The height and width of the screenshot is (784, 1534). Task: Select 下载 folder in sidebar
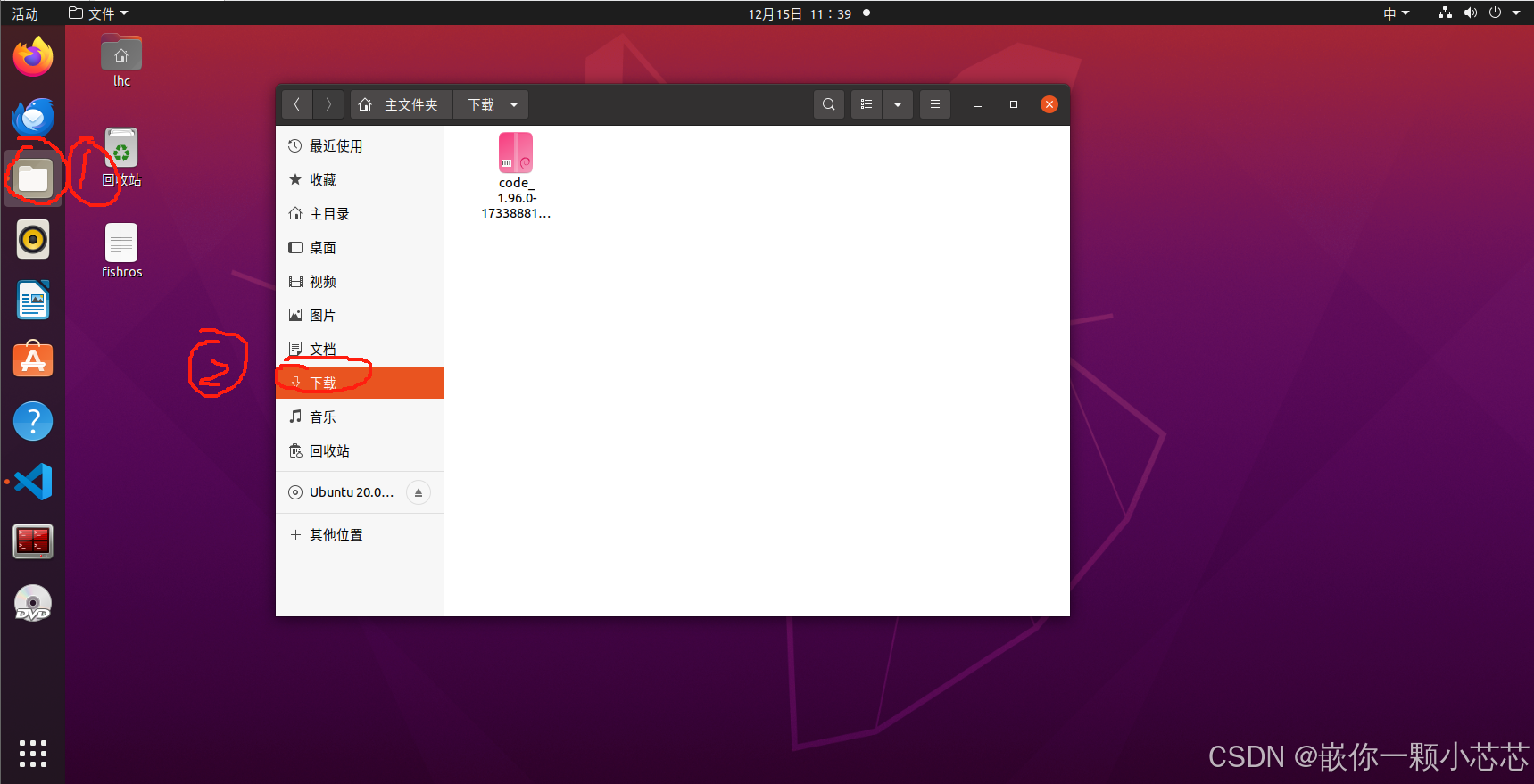point(360,383)
